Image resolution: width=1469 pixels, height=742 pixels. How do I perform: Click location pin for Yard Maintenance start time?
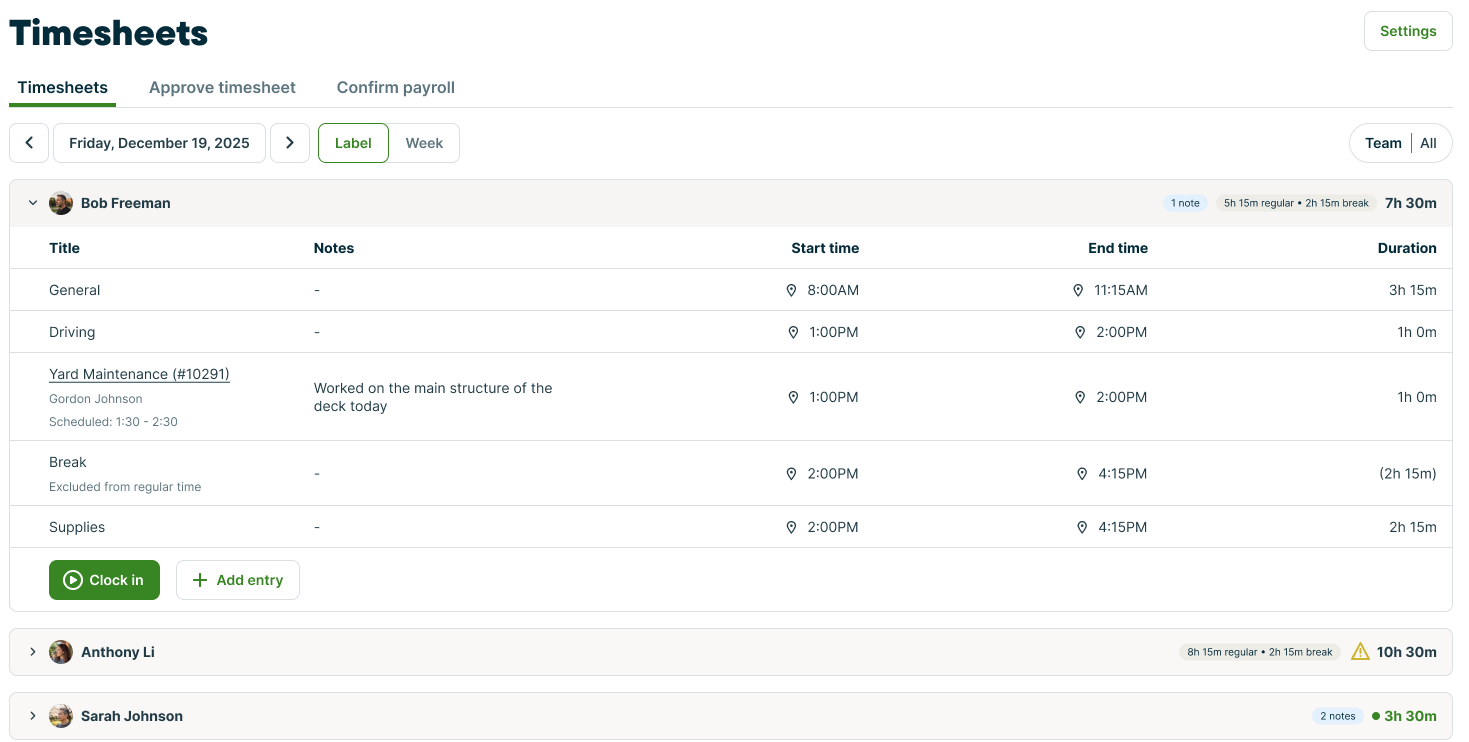793,398
